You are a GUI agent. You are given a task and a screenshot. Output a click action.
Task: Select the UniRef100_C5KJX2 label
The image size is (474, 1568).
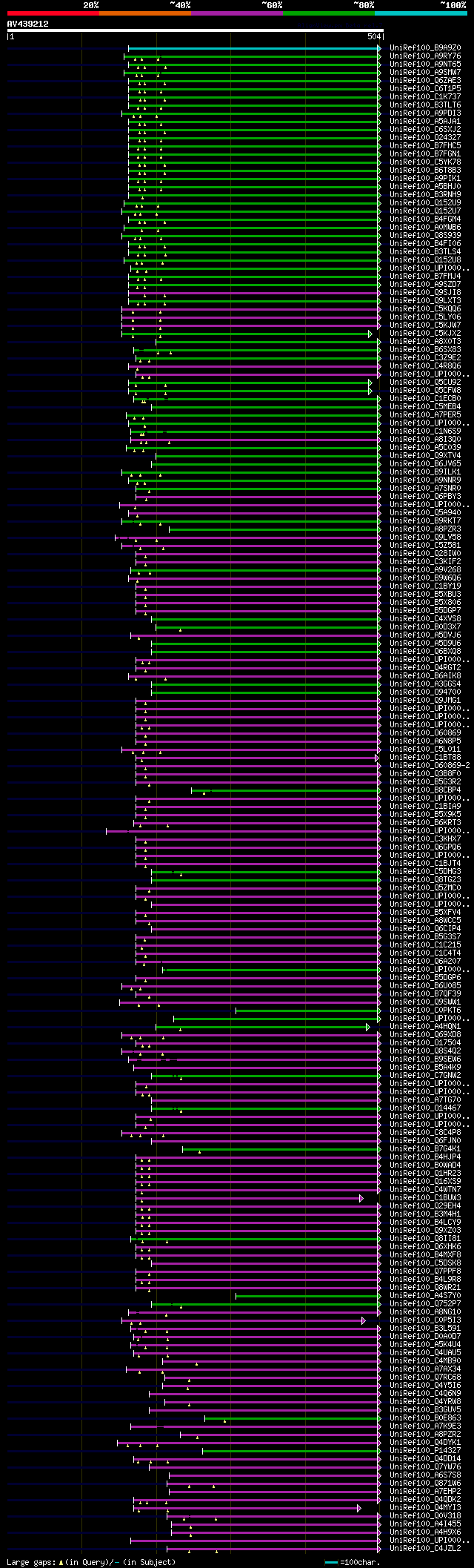click(x=425, y=334)
